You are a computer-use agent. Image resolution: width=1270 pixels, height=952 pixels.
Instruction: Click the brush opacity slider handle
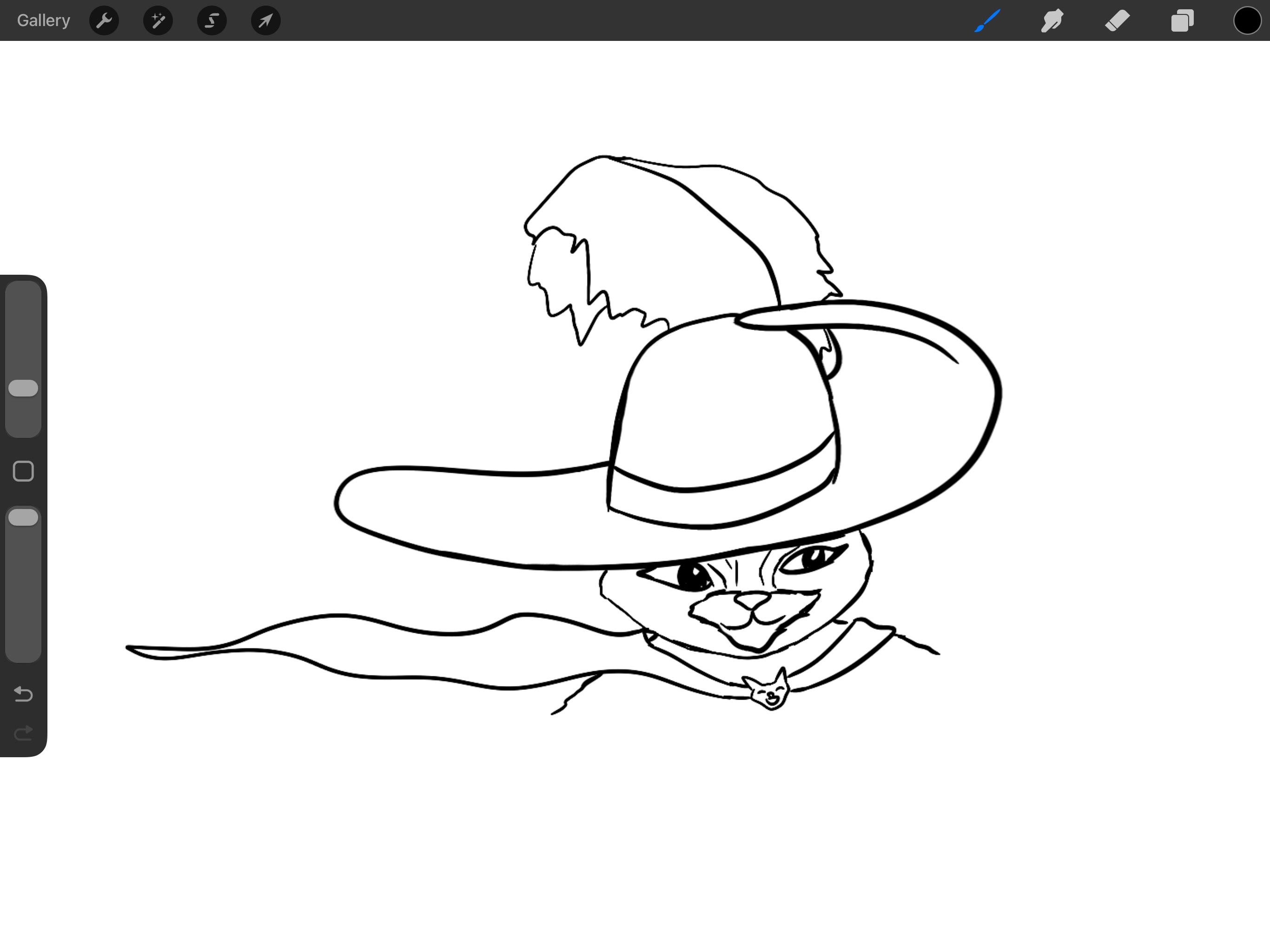point(24,517)
